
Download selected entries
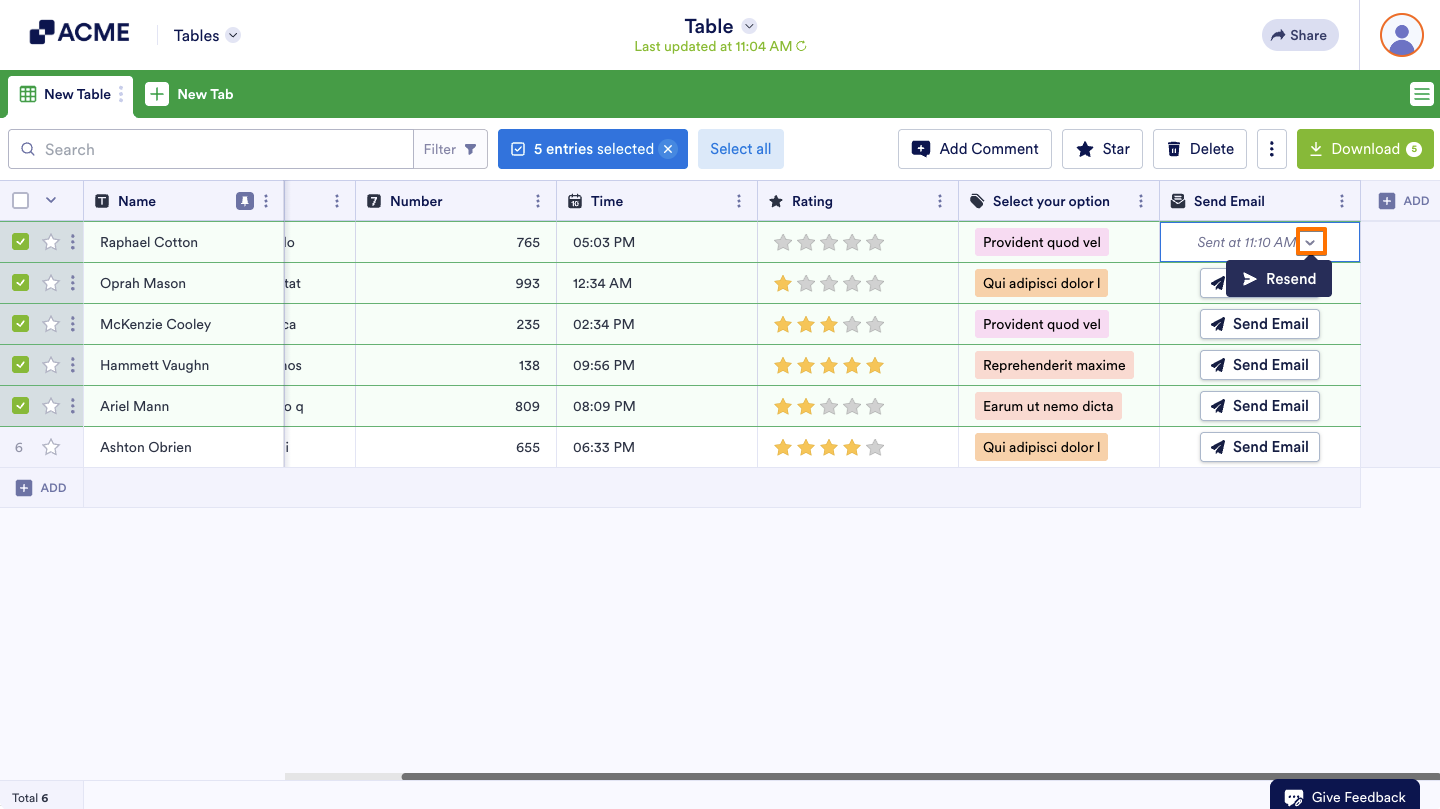pos(1365,149)
